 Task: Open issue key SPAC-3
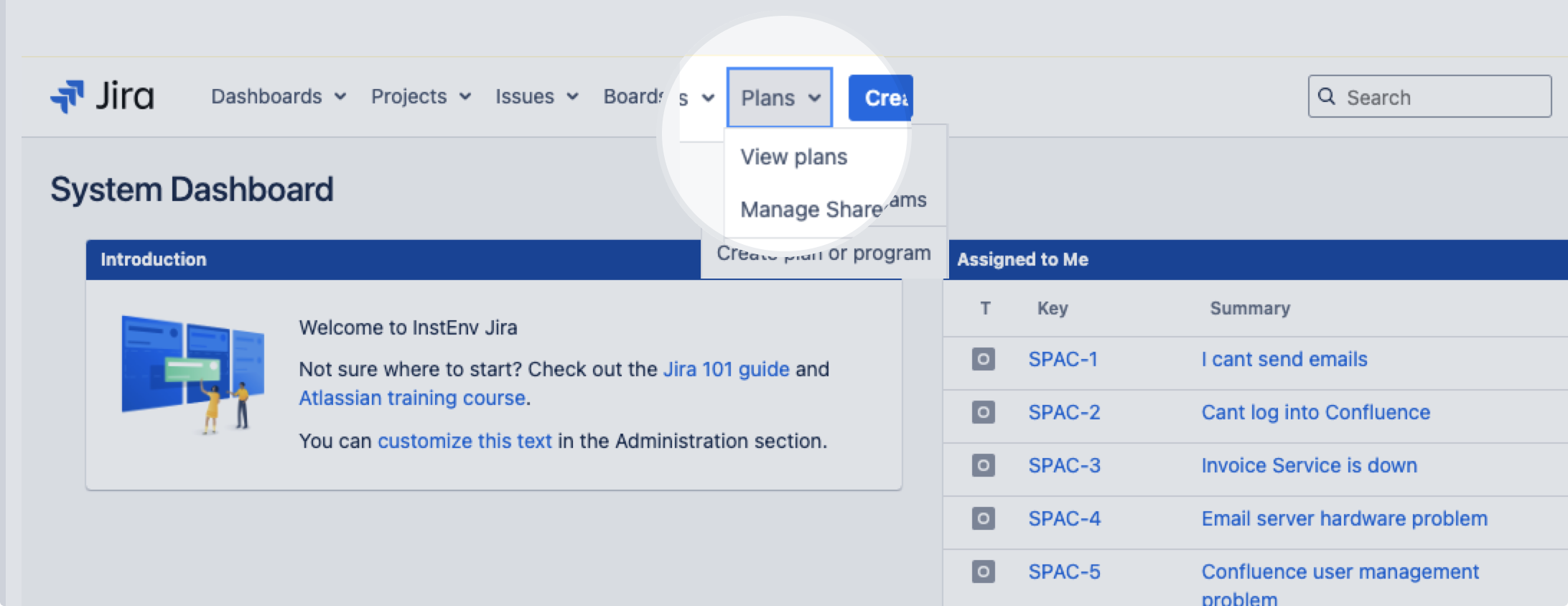pos(1064,465)
